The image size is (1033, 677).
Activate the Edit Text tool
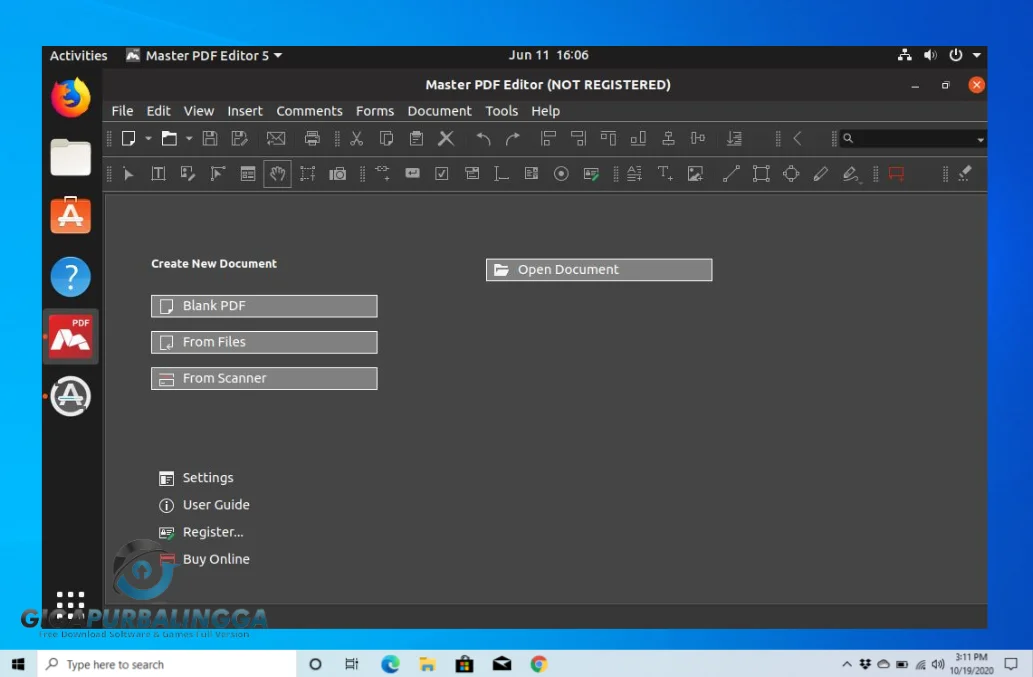coord(157,174)
